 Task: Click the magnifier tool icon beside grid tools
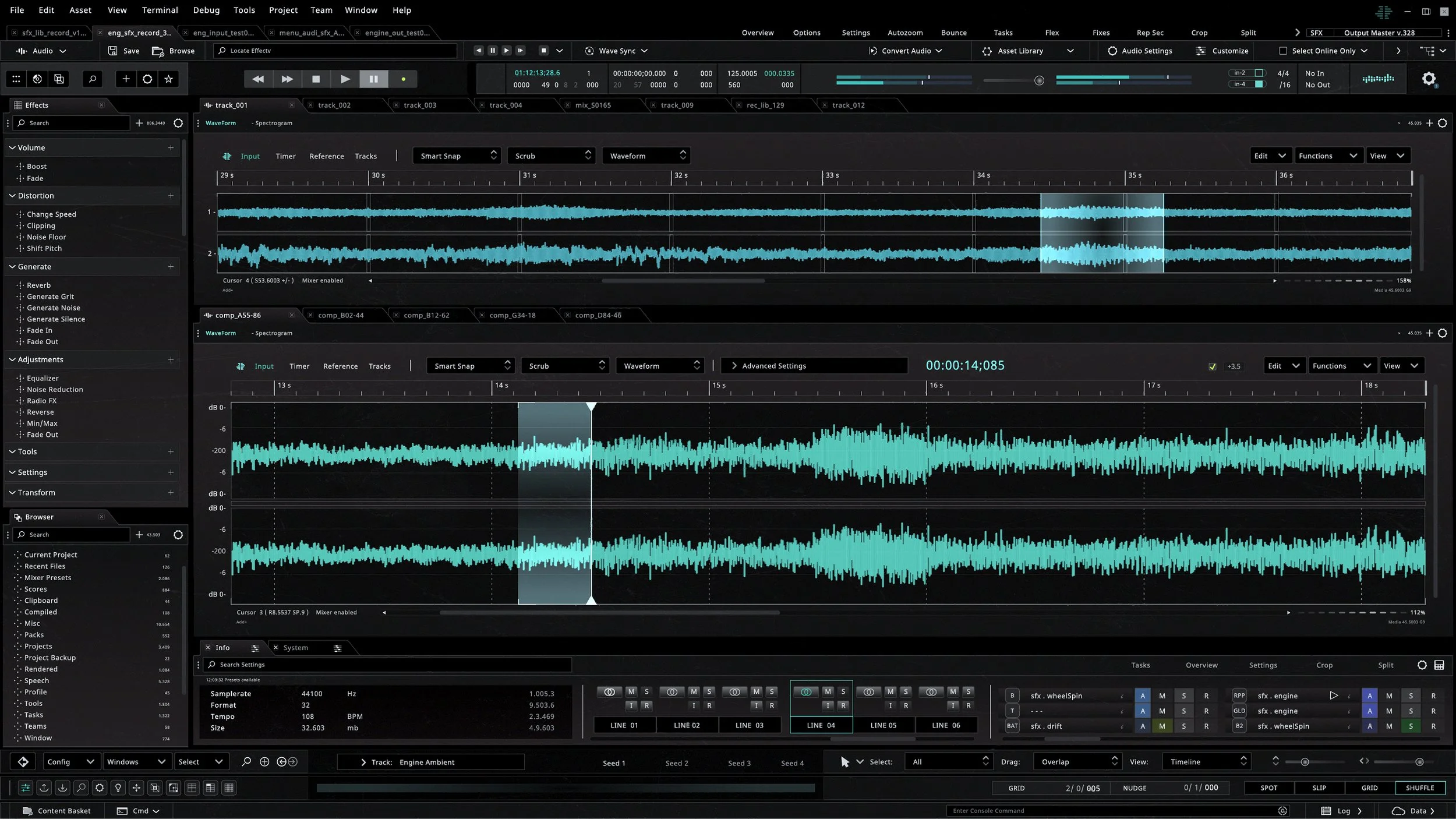pos(92,79)
